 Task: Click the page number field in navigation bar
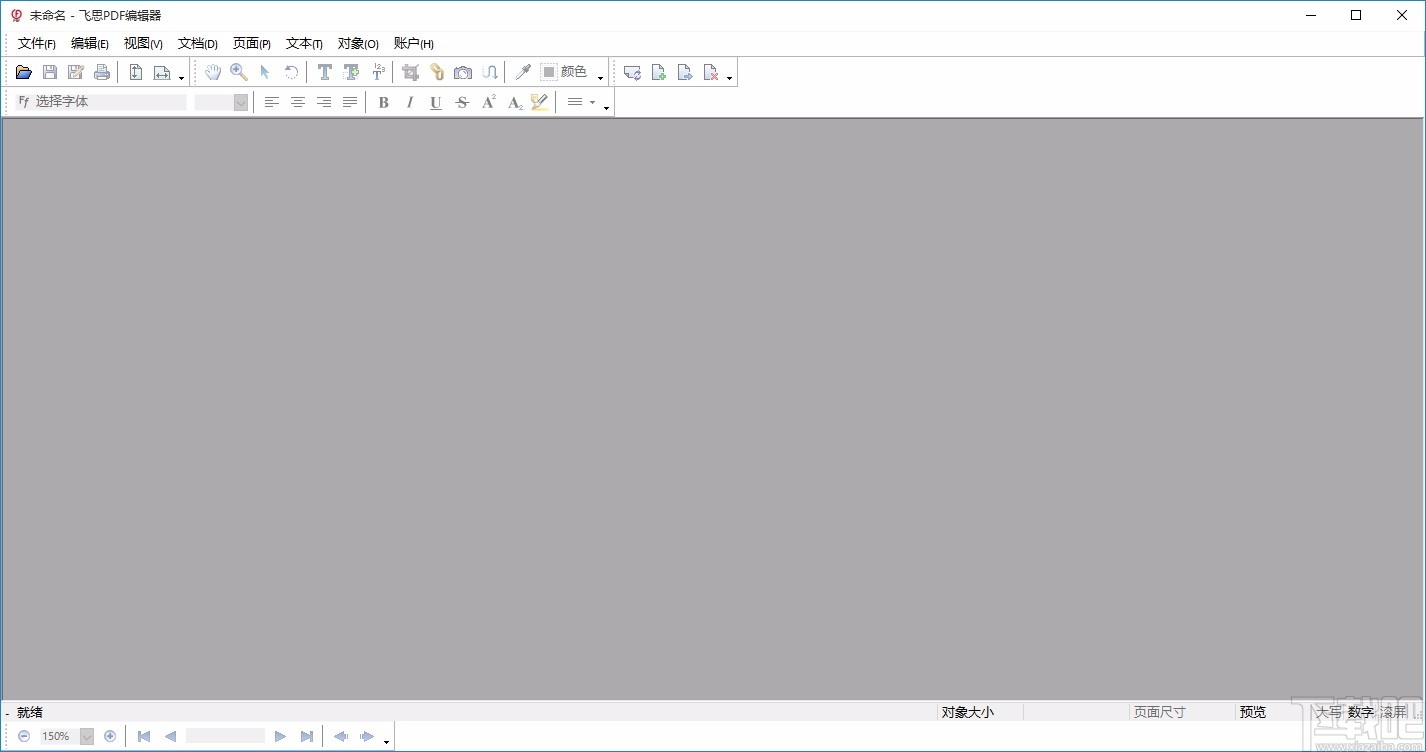pyautogui.click(x=225, y=736)
